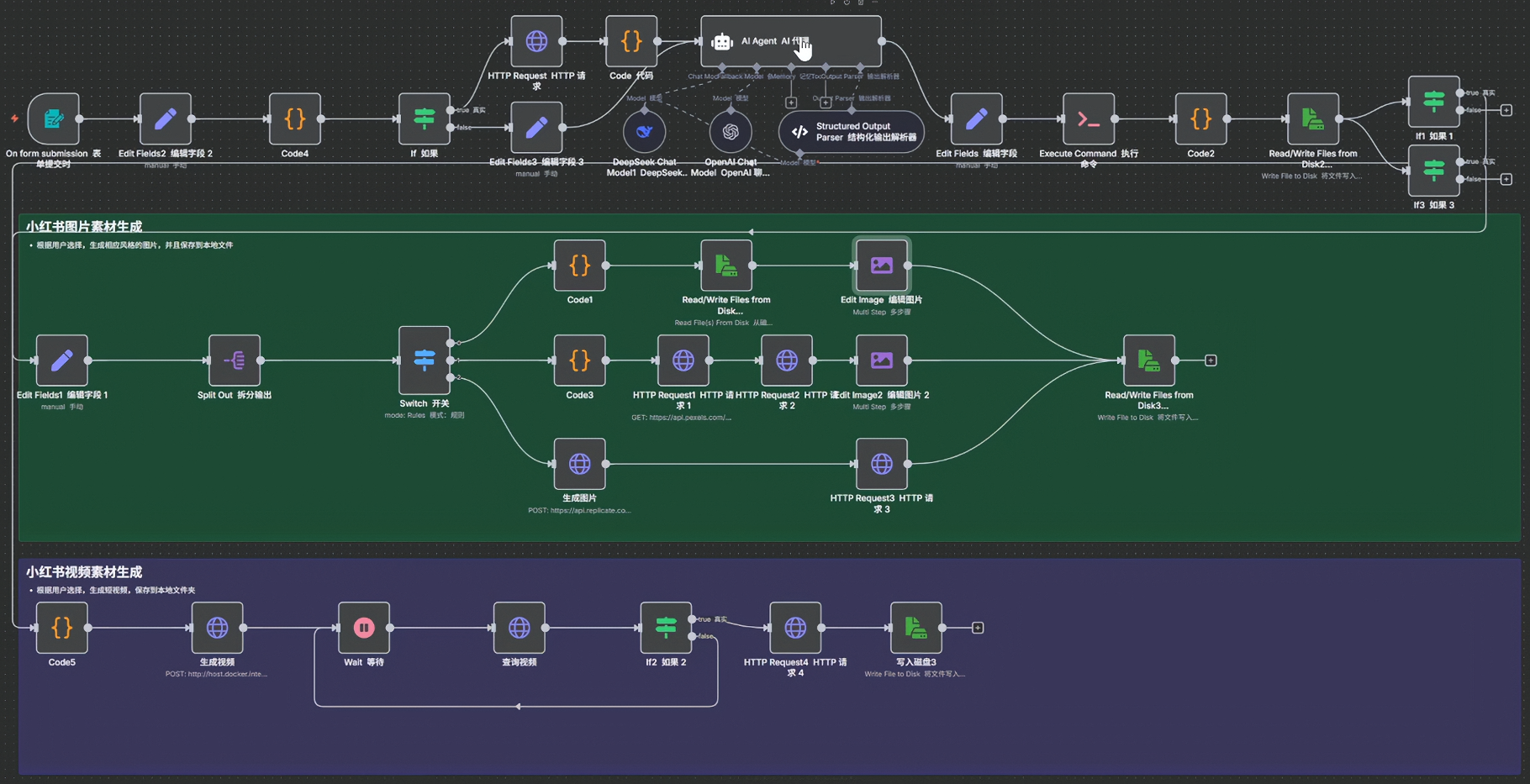Click the Code5 node

(x=62, y=628)
